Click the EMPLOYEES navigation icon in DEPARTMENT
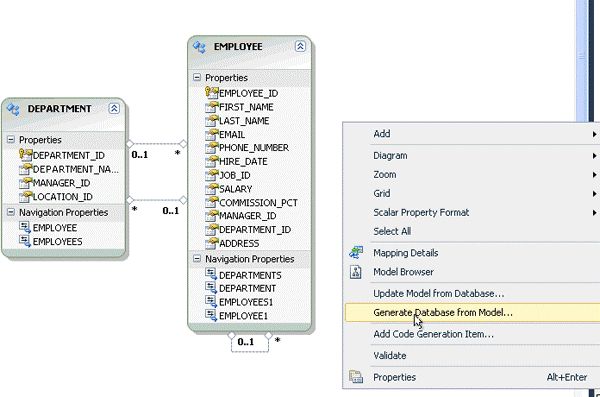The height and width of the screenshot is (397, 600). click(25, 241)
